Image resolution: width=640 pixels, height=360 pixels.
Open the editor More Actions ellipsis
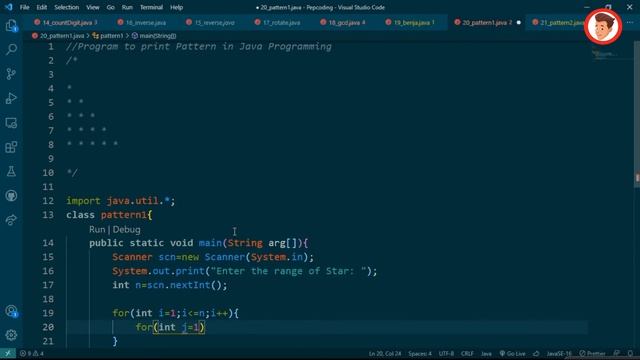tap(631, 22)
